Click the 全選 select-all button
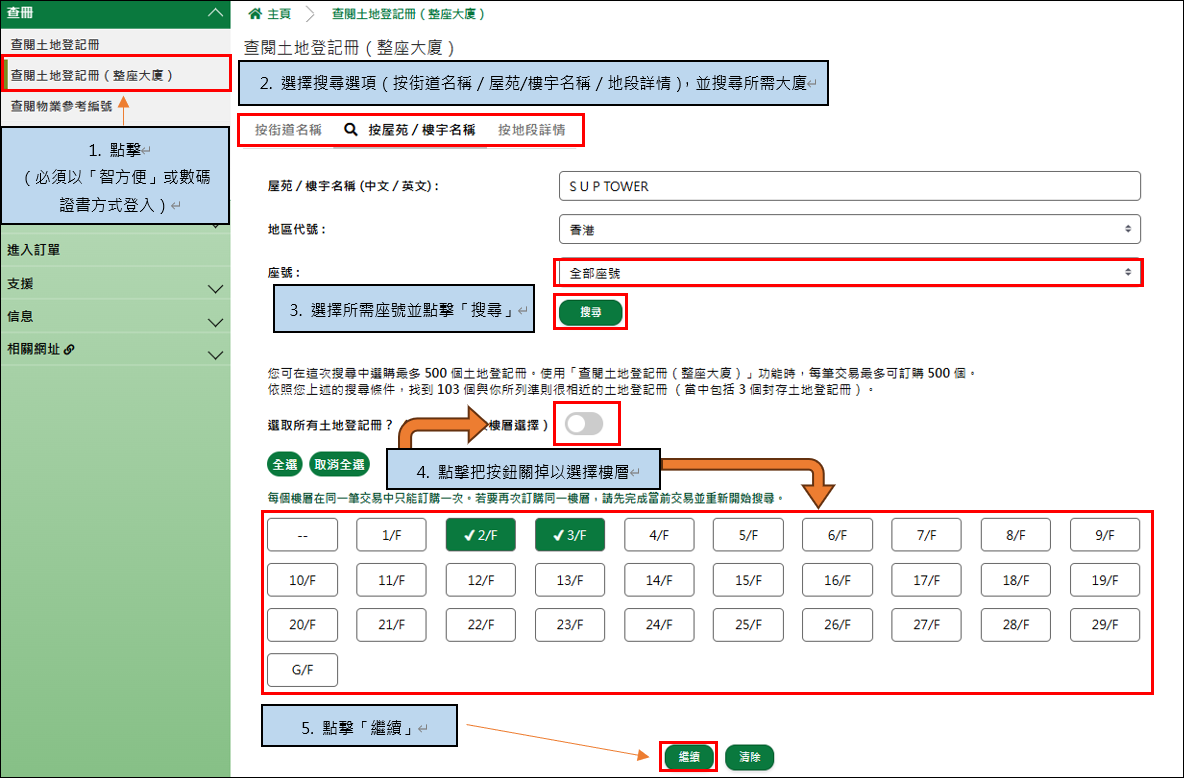The image size is (1184, 778). pos(284,464)
